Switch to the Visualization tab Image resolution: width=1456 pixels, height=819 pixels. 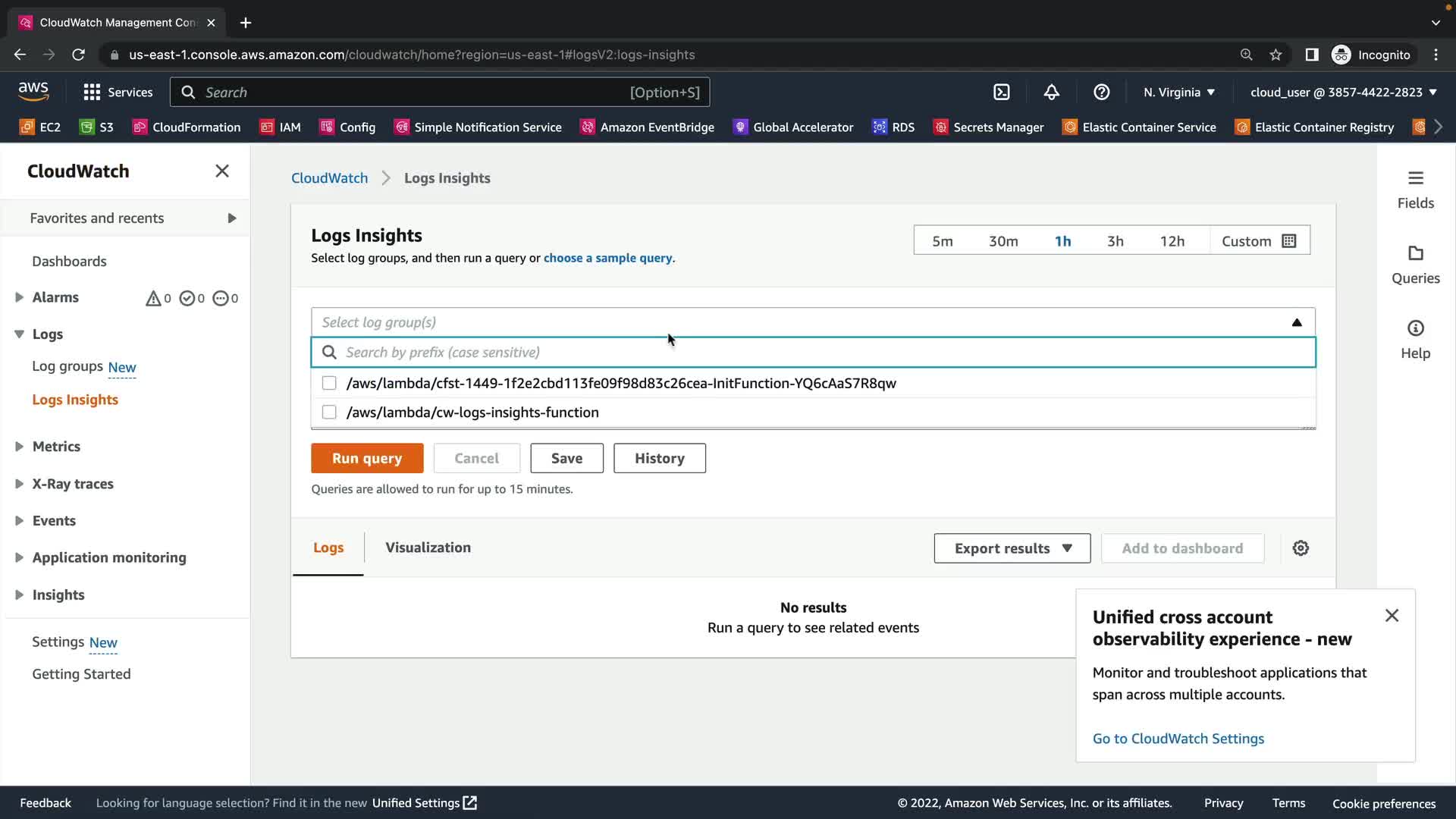428,548
